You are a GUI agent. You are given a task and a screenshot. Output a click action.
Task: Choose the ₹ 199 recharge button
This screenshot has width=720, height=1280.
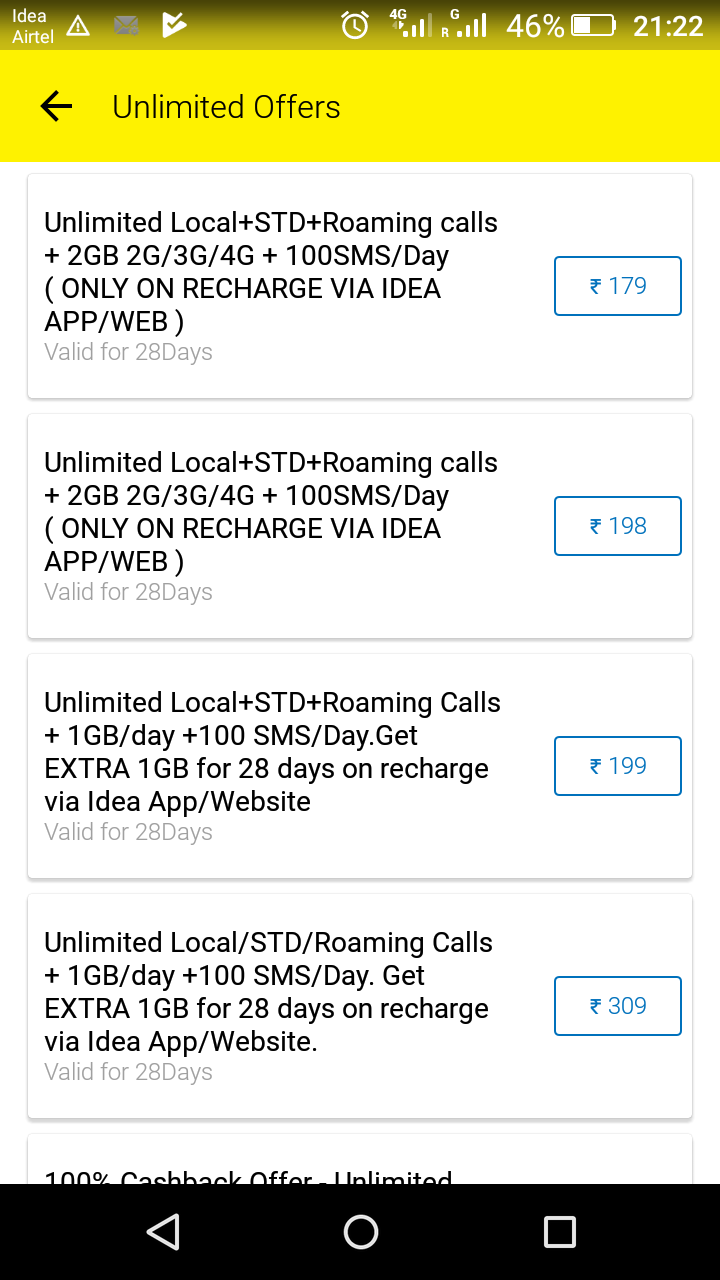[x=618, y=766]
